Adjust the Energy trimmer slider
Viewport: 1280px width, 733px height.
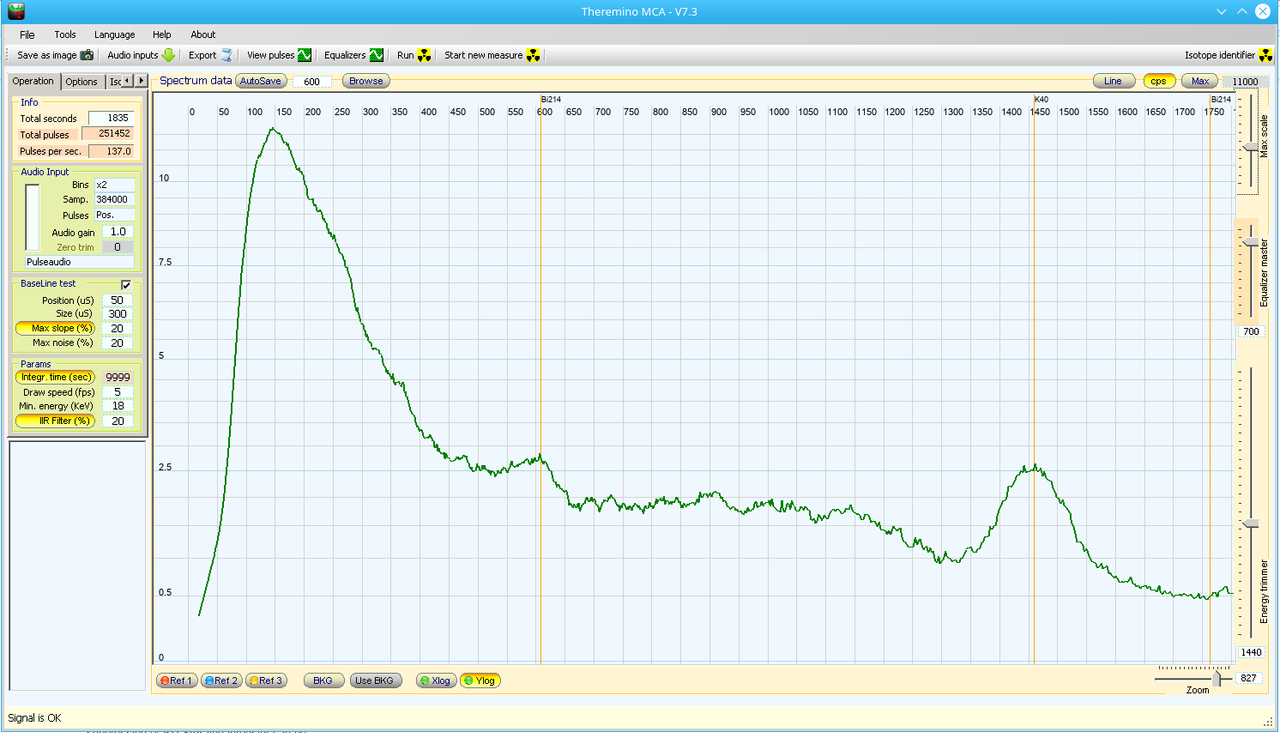click(x=1250, y=524)
